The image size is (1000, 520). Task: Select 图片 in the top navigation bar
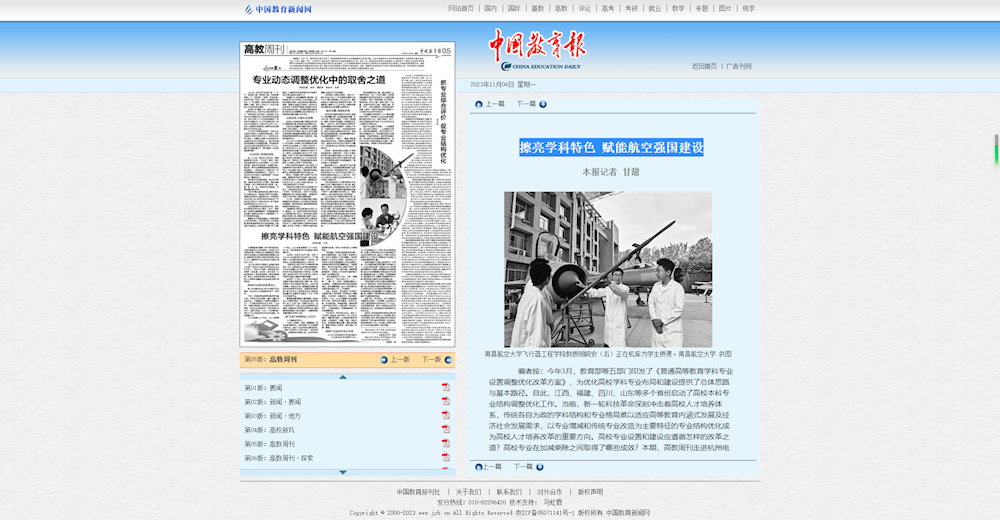point(725,9)
